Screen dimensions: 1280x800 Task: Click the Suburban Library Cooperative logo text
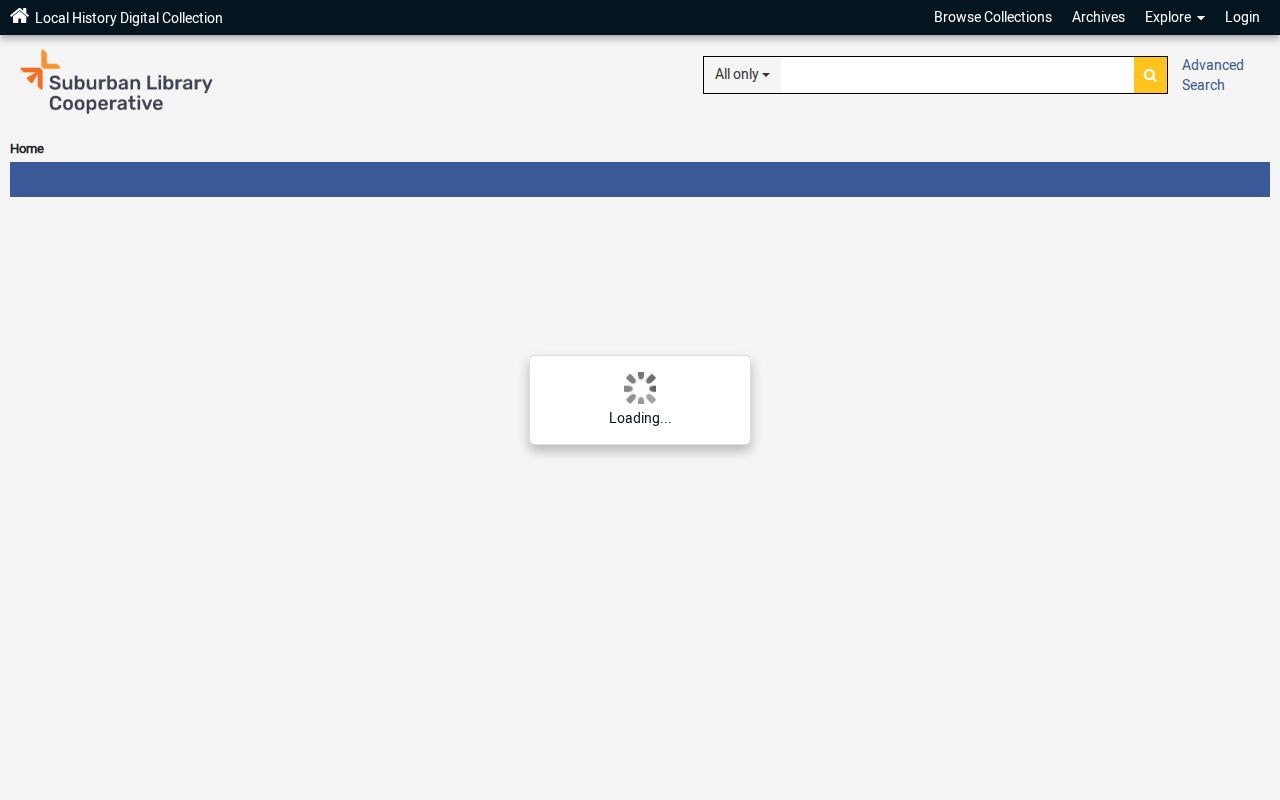coord(131,94)
